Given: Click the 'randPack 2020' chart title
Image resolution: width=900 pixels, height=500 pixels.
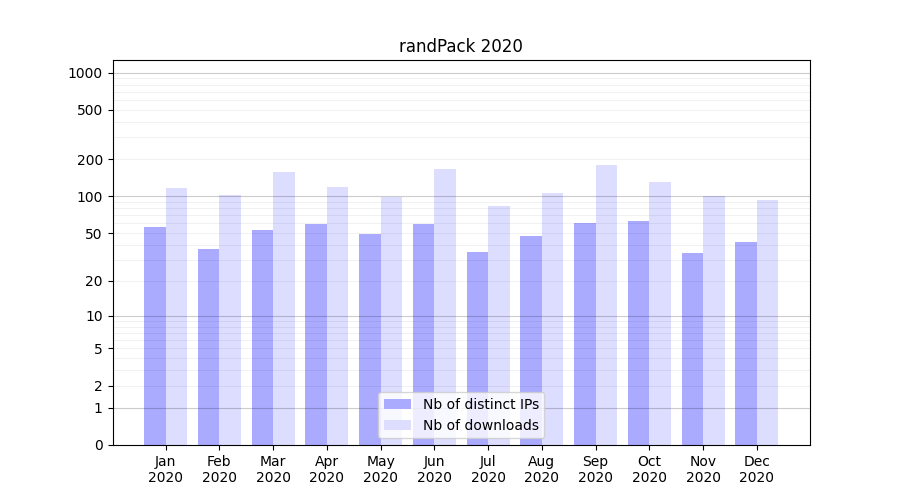Looking at the screenshot, I should point(460,46).
